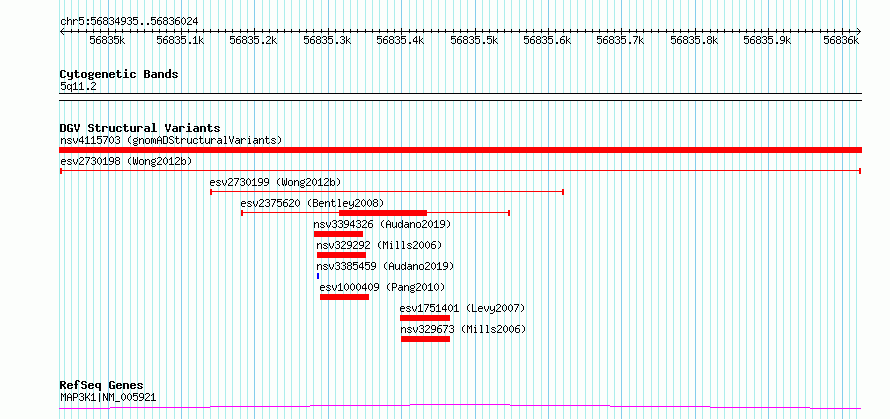Open nsv3385459 (Audano2019) variant label
Screen dimensions: 890x419
(x=385, y=266)
